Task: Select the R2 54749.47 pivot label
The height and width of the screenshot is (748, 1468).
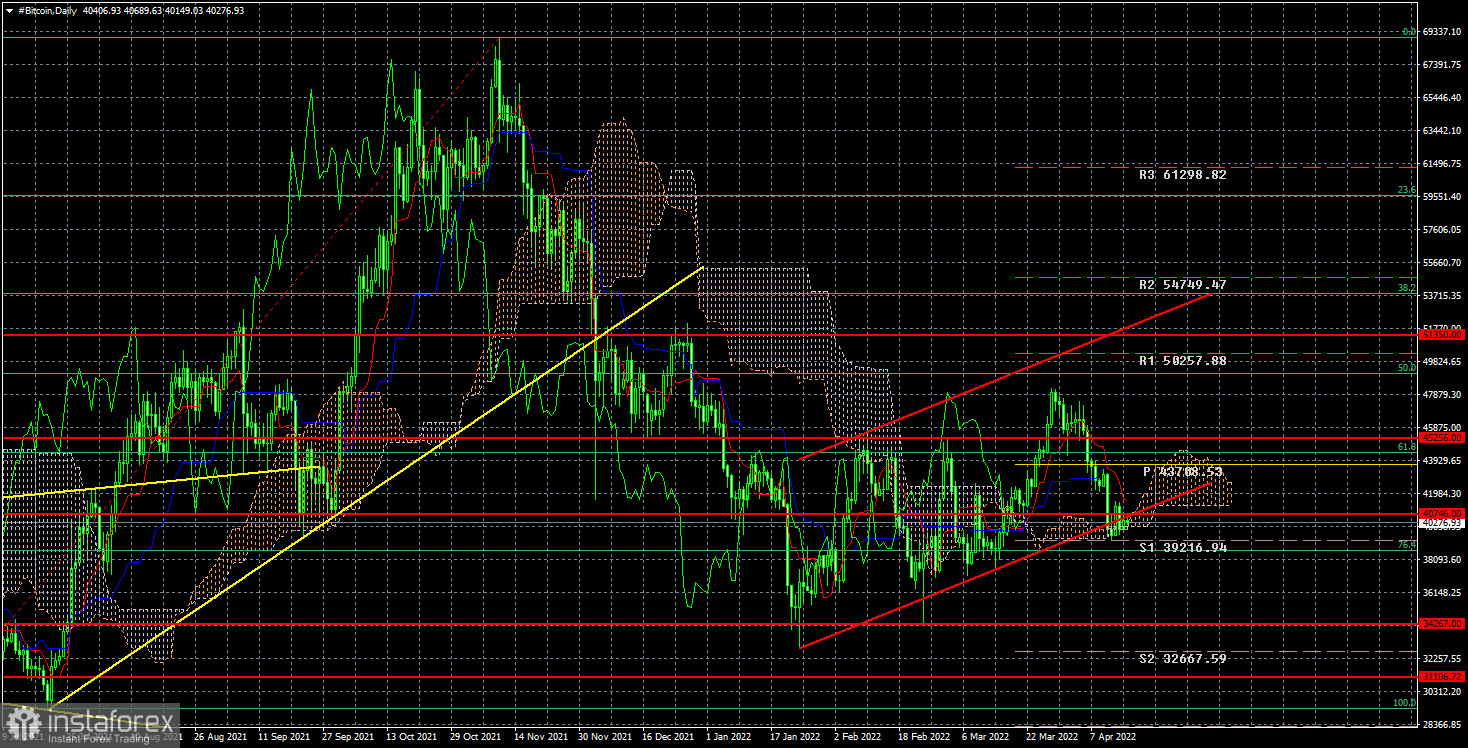Action: (x=1182, y=285)
